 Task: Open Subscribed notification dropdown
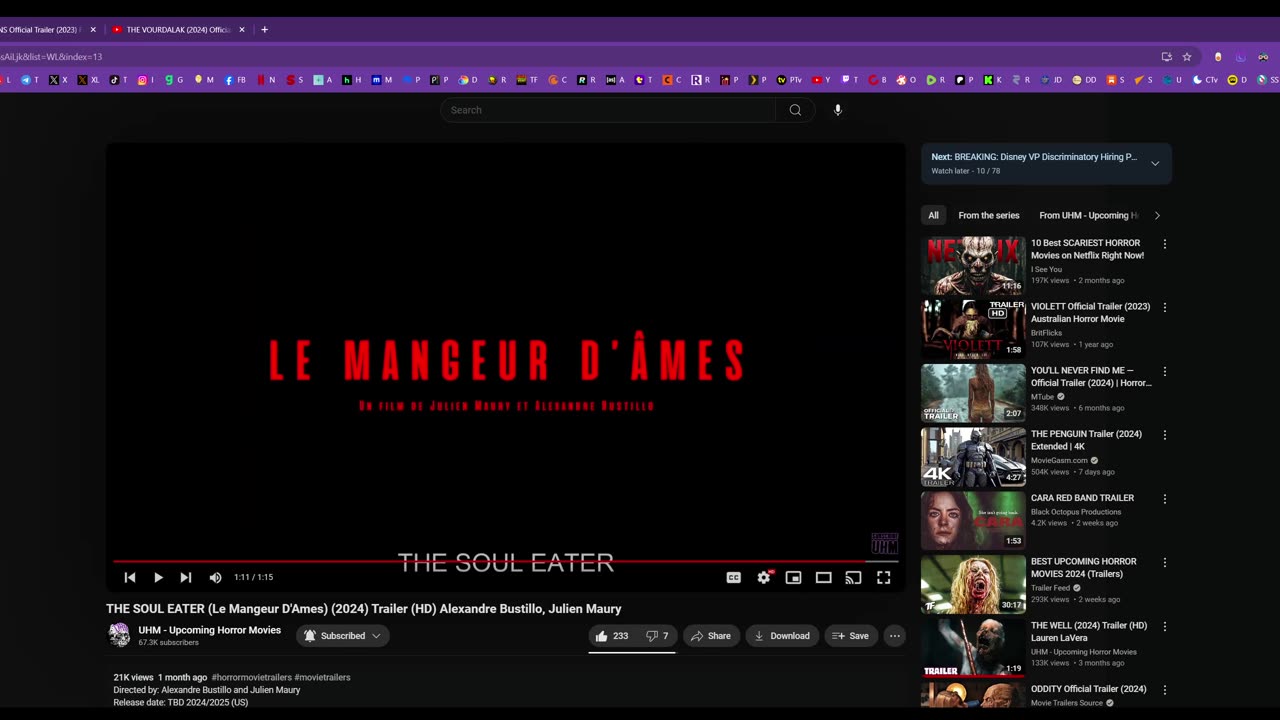[x=342, y=636]
